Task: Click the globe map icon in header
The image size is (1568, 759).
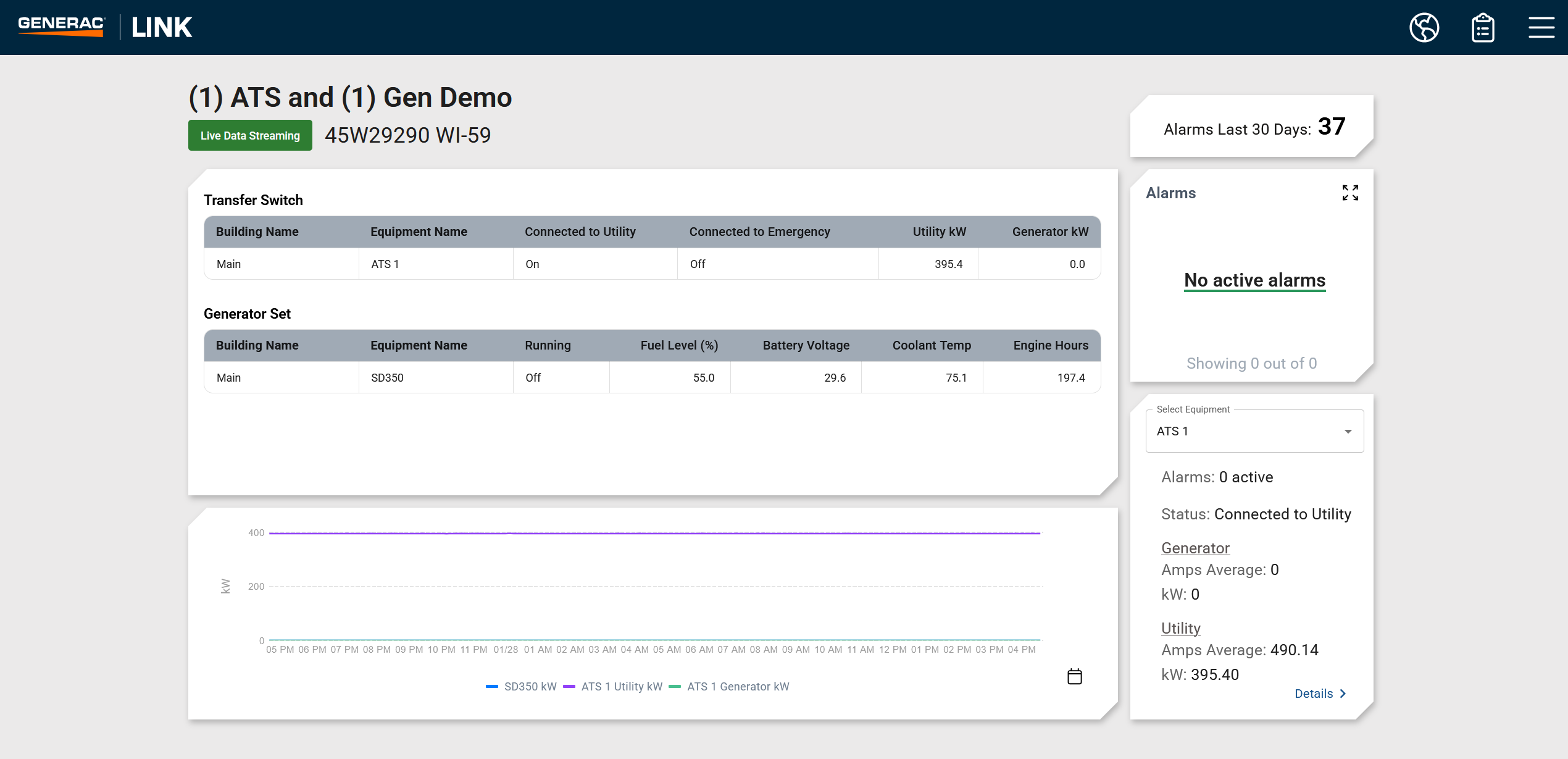Action: (1424, 28)
